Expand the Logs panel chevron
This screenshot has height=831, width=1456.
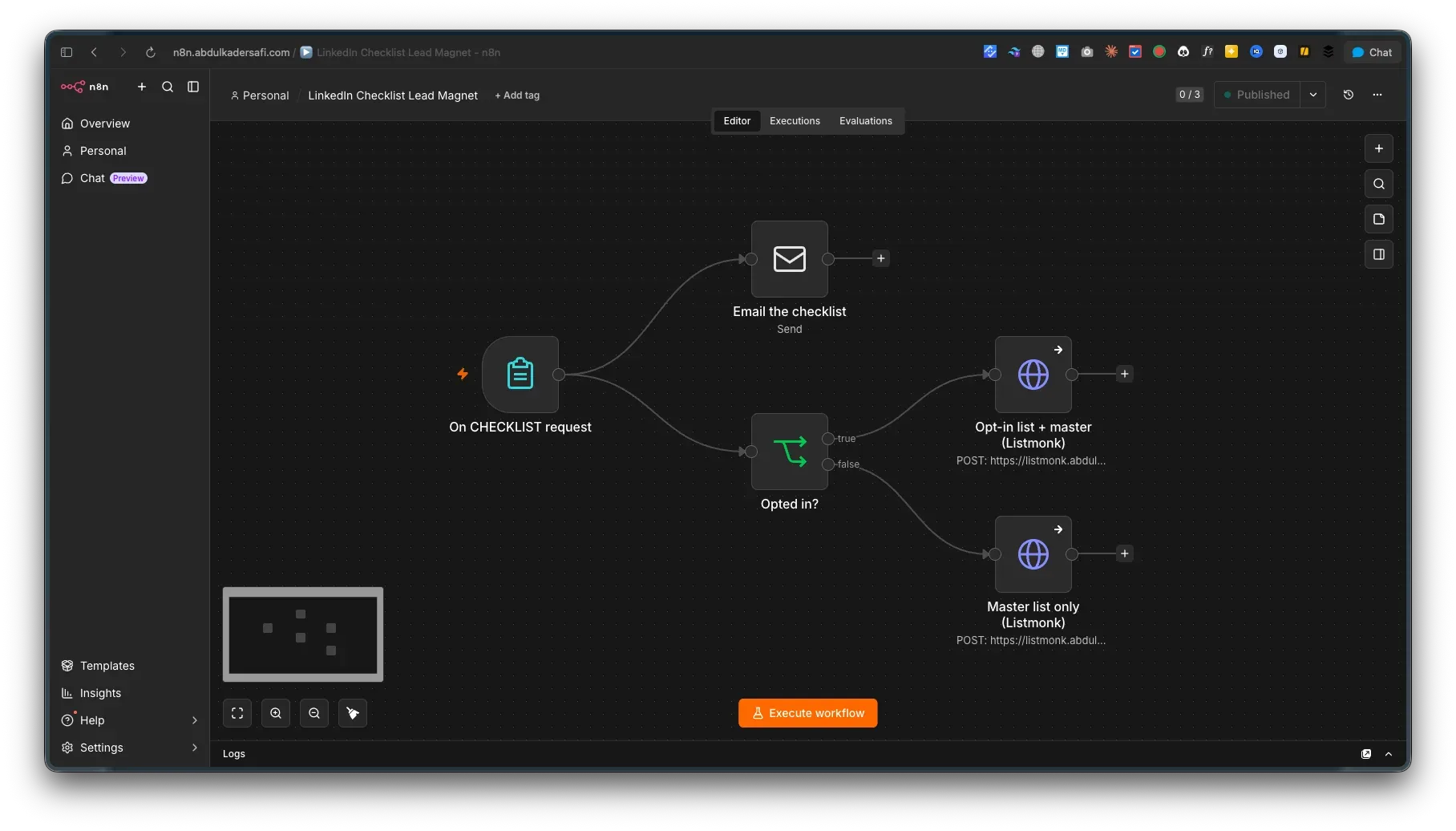(1389, 754)
